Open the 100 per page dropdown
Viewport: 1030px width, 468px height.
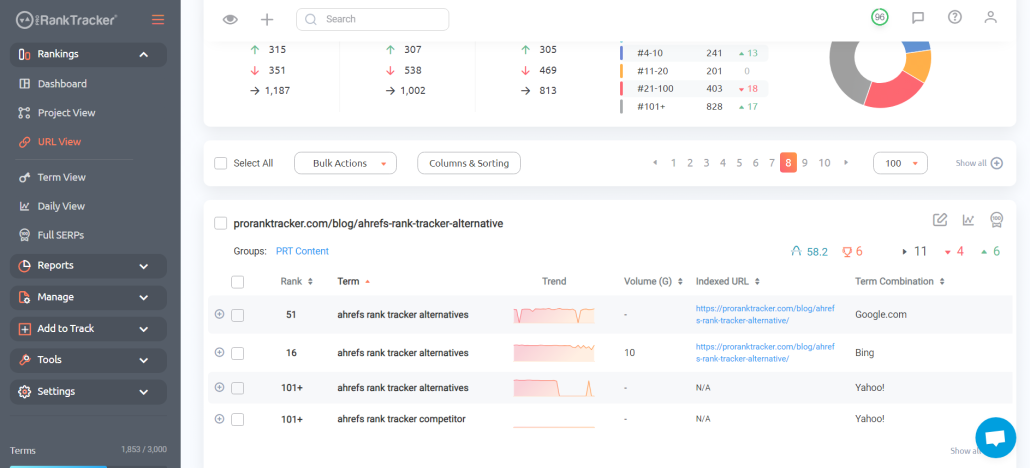pyautogui.click(x=900, y=163)
